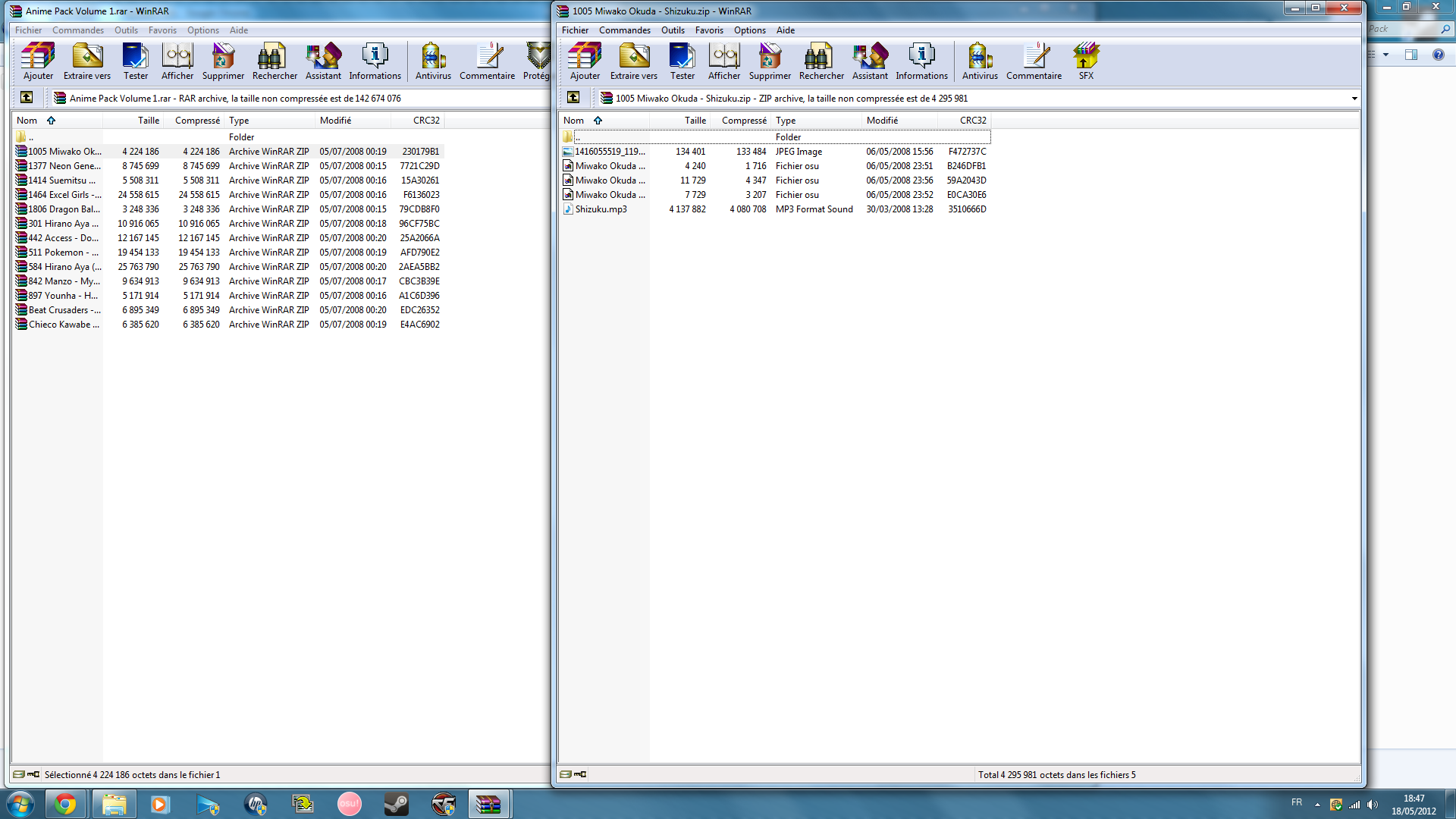Click Antivirus icon in Anime Pack window
The image size is (1456, 819).
point(433,61)
